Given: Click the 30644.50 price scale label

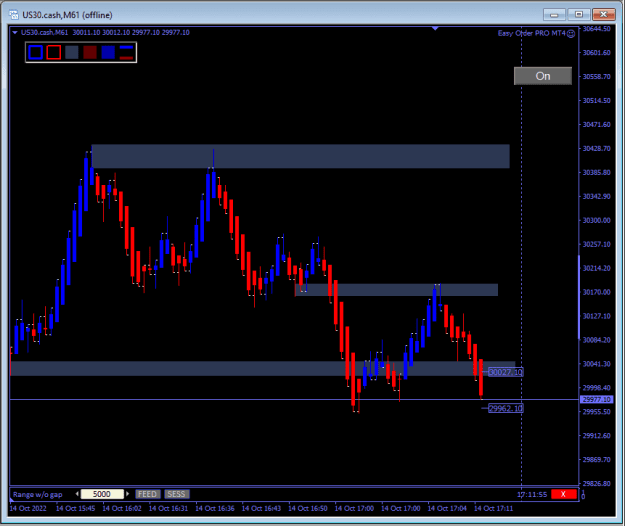Looking at the screenshot, I should [x=596, y=29].
